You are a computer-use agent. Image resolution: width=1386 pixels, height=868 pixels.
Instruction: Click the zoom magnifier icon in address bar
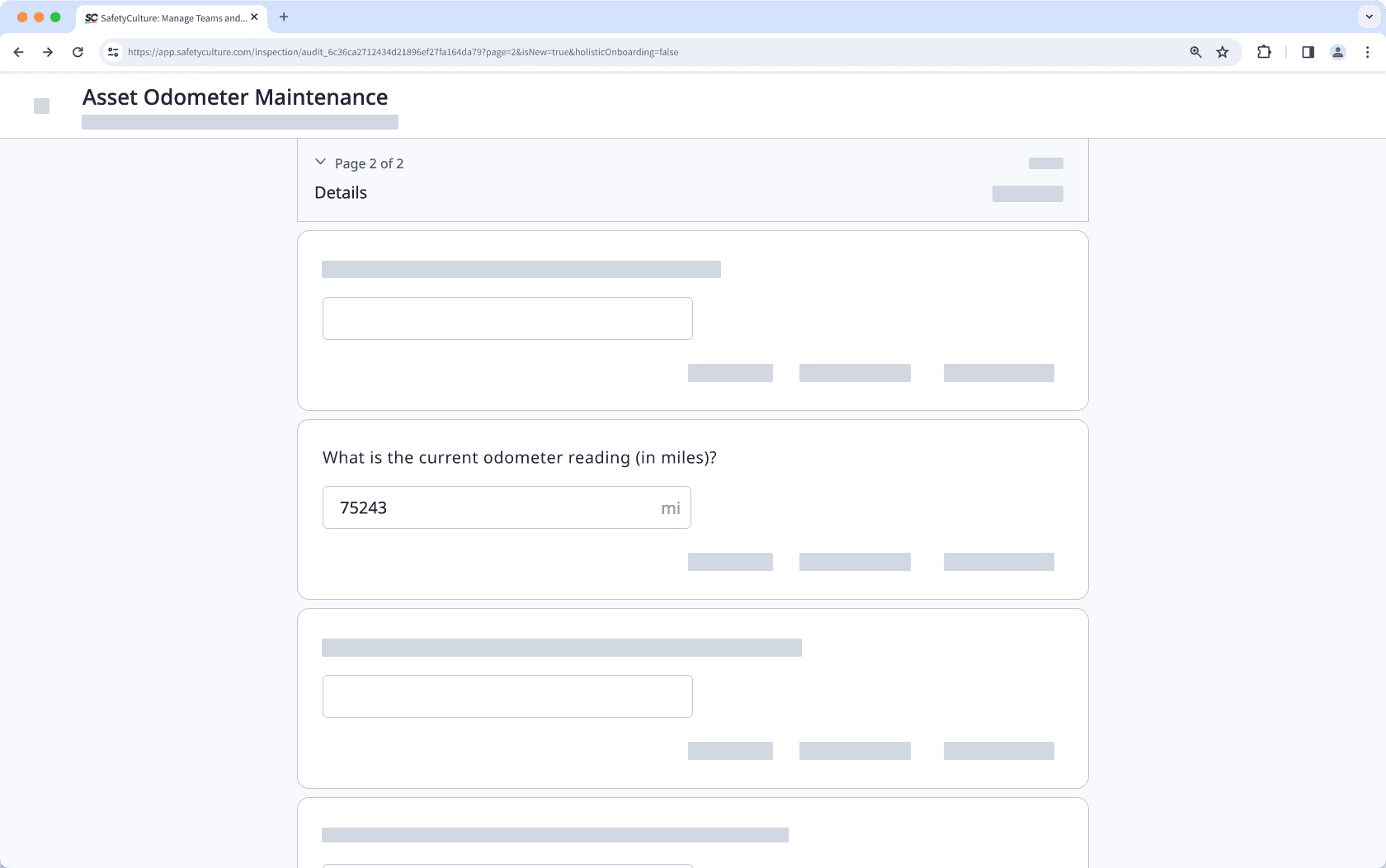pos(1195,52)
